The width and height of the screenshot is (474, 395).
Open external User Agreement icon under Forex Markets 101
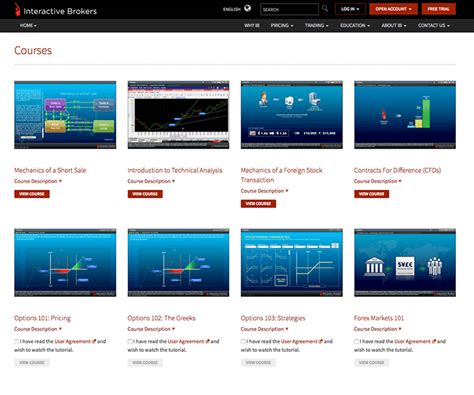click(x=434, y=341)
